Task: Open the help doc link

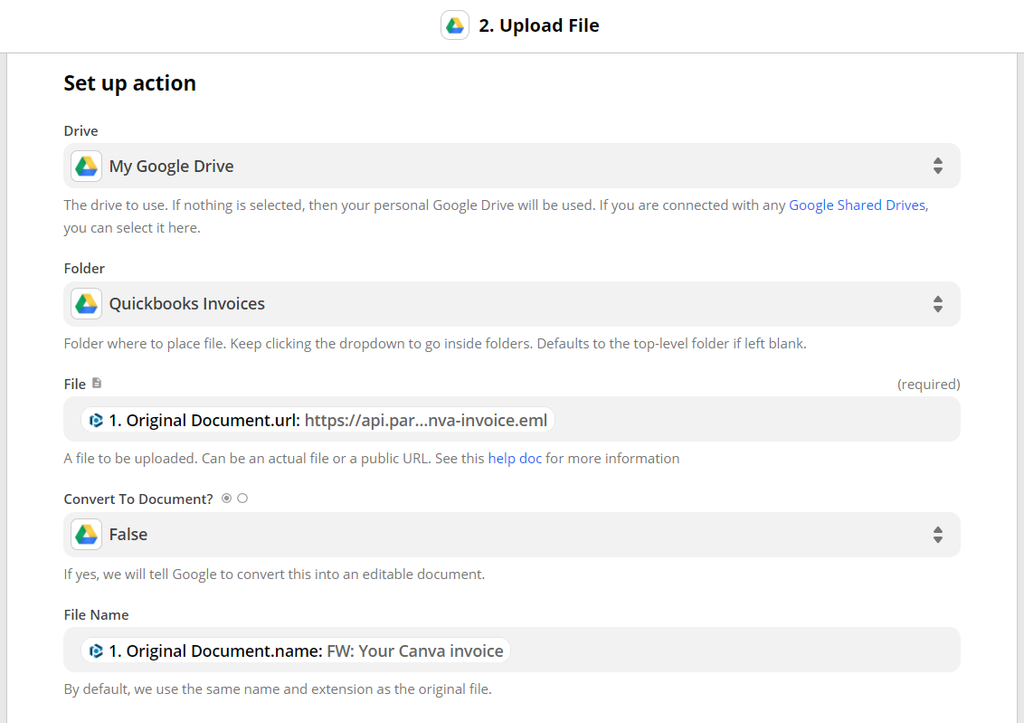Action: coord(514,458)
